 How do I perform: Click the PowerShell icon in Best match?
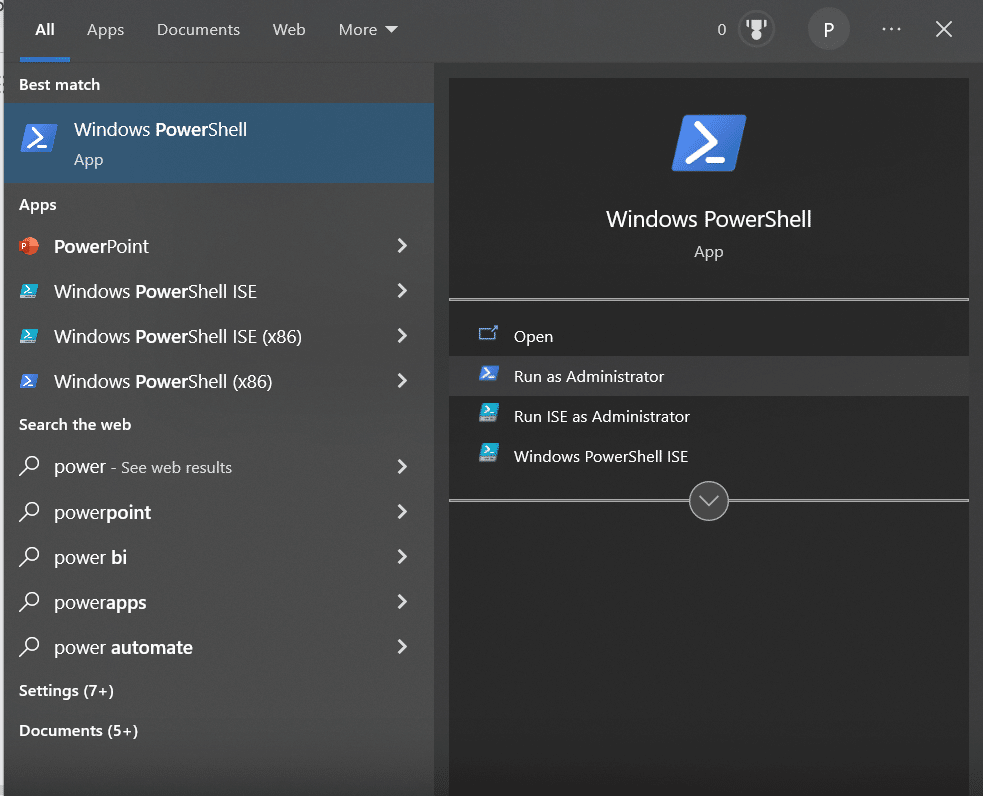click(x=39, y=138)
